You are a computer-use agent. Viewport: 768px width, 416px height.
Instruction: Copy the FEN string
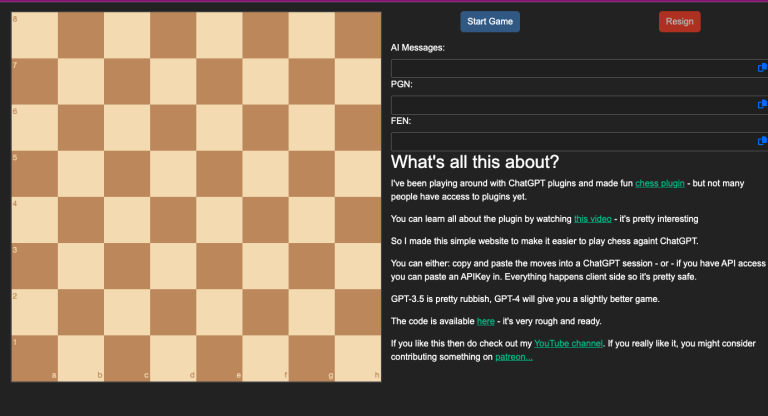[x=762, y=141]
